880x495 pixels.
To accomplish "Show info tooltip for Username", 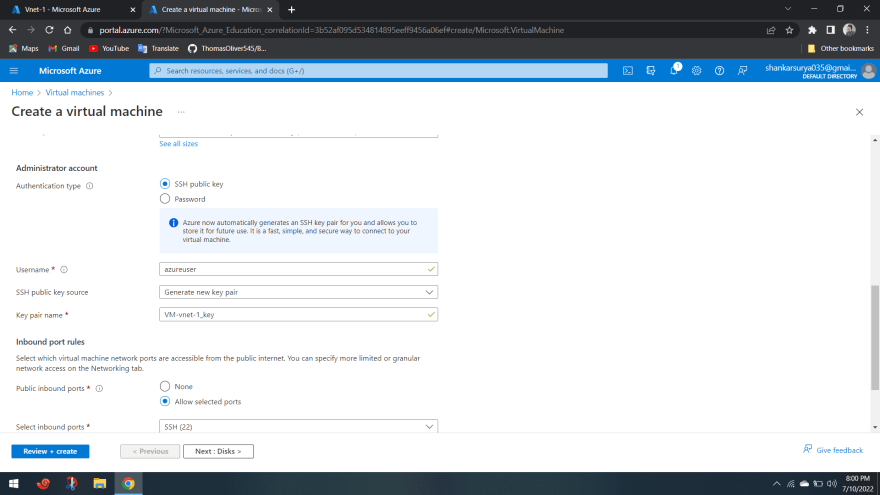I will (x=64, y=269).
